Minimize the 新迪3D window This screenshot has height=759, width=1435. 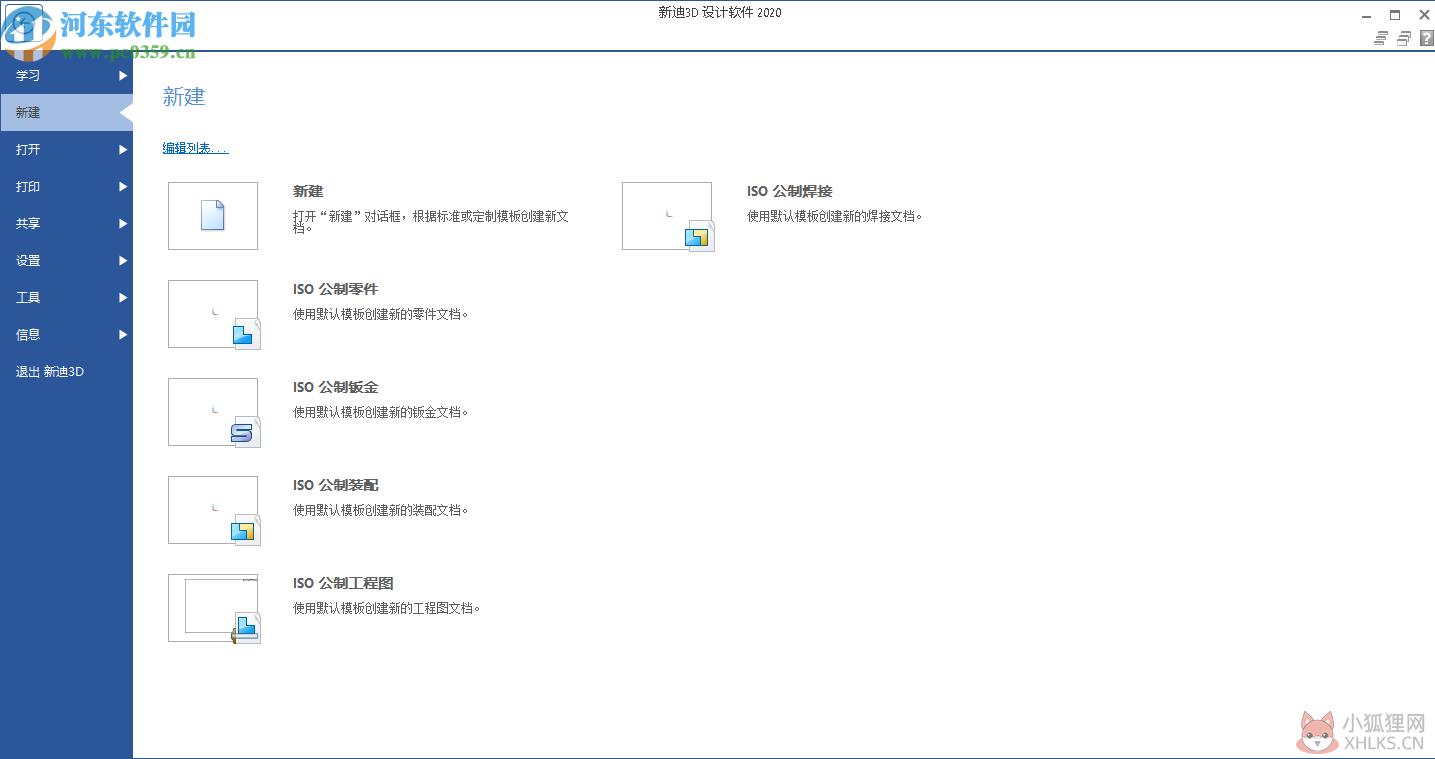tap(1367, 15)
